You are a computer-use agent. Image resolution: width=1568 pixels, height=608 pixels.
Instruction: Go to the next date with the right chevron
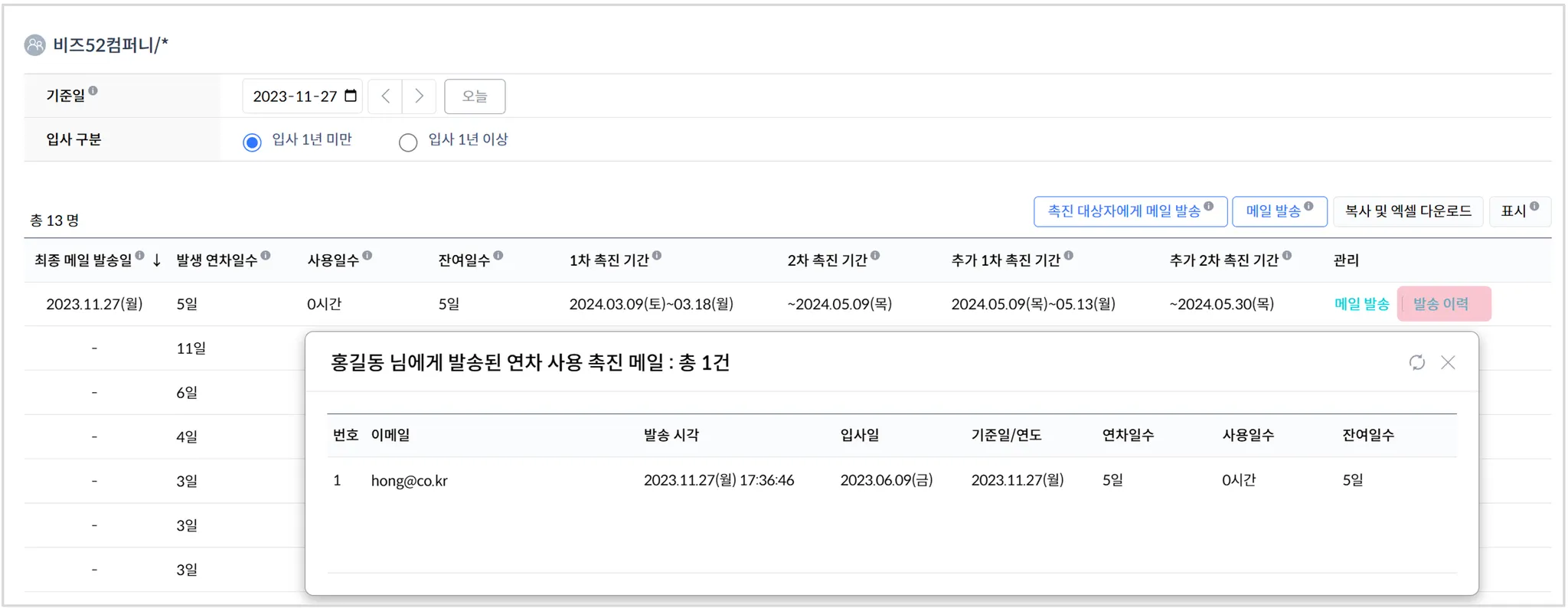pos(419,96)
